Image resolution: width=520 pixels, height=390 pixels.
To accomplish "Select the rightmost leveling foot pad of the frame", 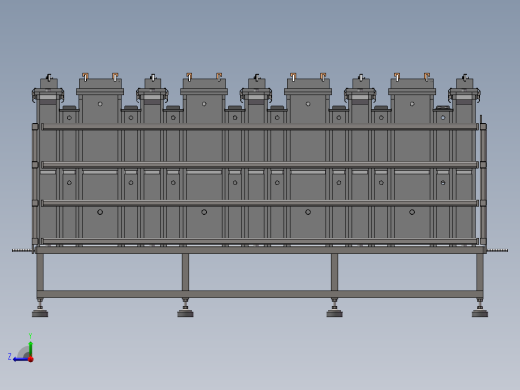I will coord(480,313).
